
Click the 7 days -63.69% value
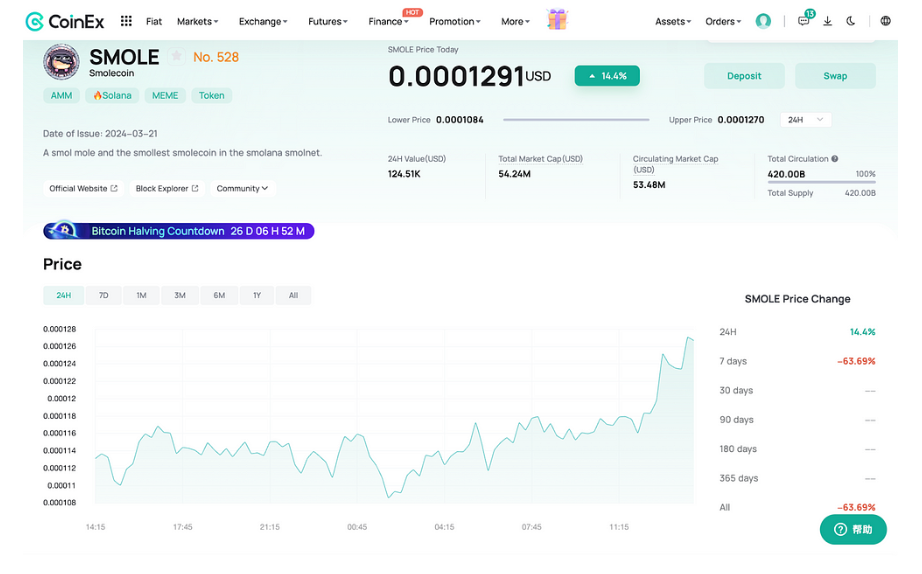[856, 361]
